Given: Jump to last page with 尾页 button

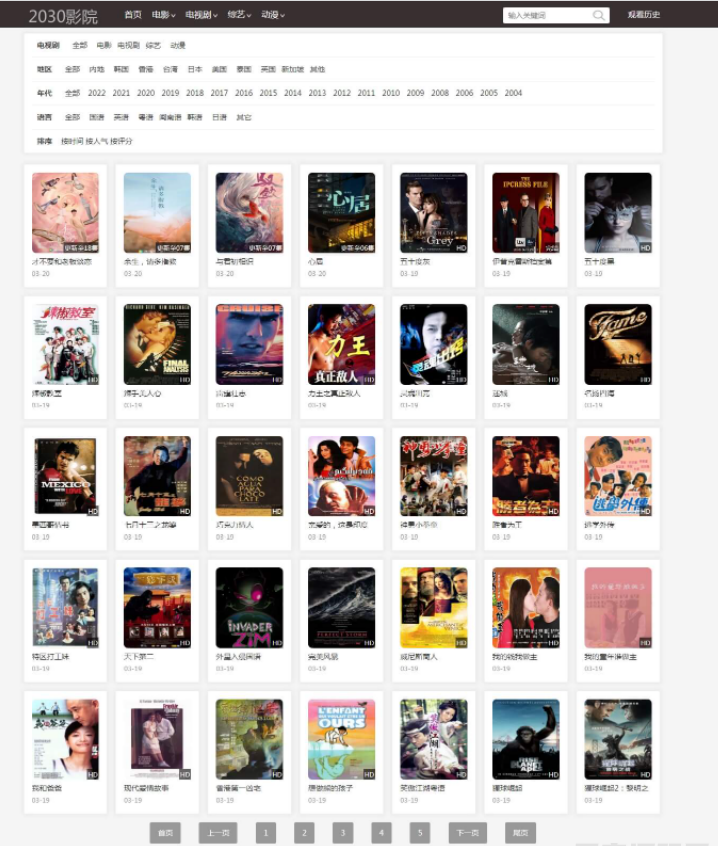Looking at the screenshot, I should point(520,833).
